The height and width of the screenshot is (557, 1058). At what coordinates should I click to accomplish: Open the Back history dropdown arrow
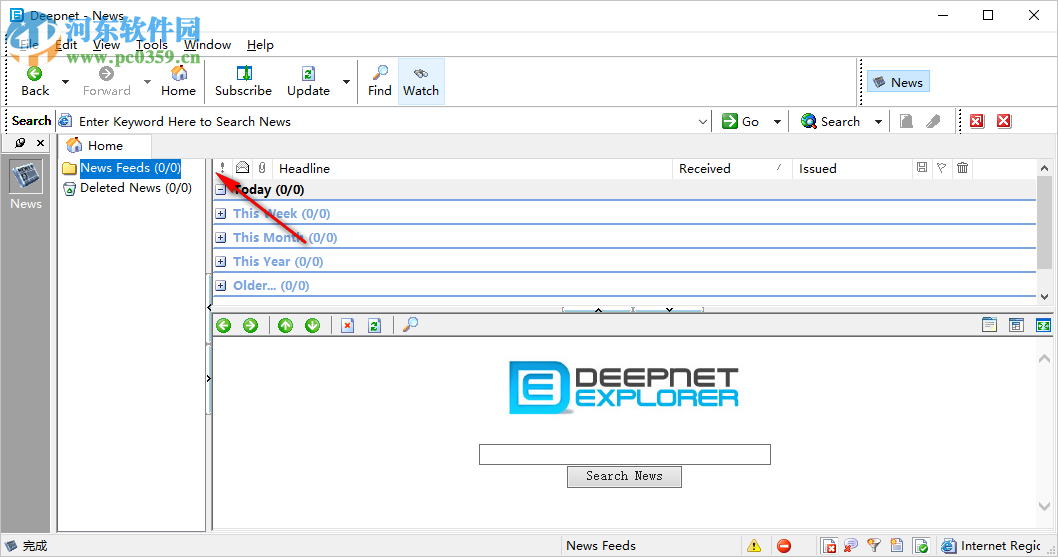(x=65, y=82)
